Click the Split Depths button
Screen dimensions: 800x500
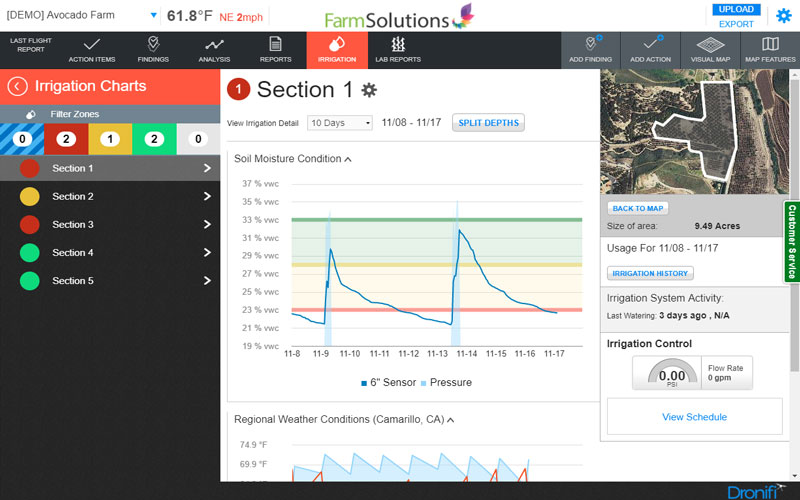point(488,123)
